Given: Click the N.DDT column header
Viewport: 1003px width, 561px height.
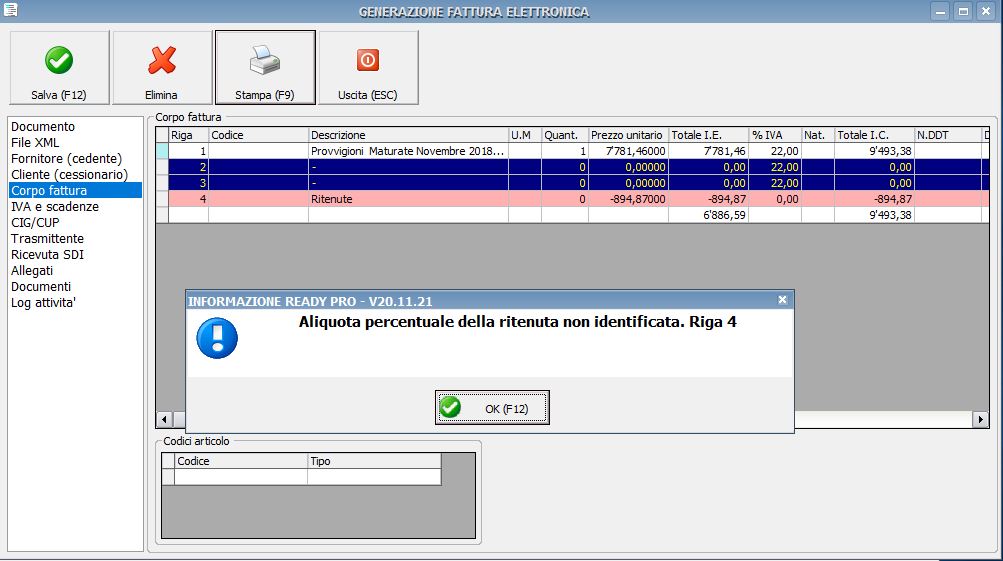Looking at the screenshot, I should coord(948,135).
